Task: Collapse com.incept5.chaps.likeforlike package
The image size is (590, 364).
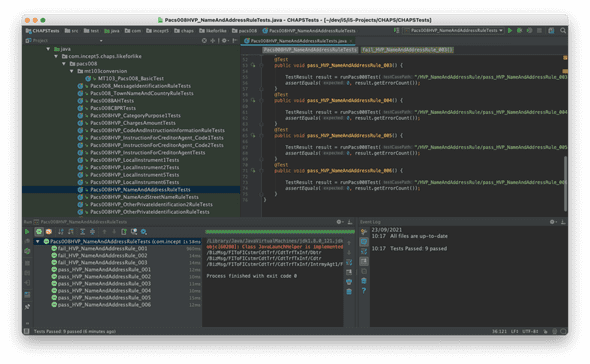Action: click(x=56, y=56)
